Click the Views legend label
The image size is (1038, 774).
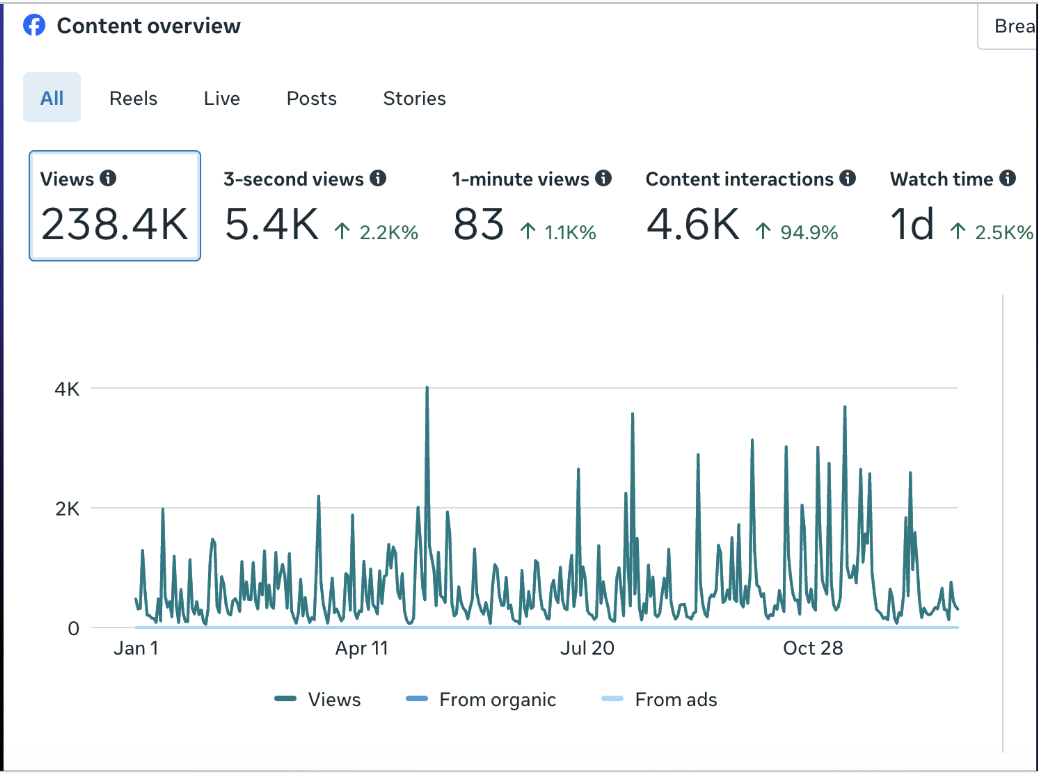[334, 700]
